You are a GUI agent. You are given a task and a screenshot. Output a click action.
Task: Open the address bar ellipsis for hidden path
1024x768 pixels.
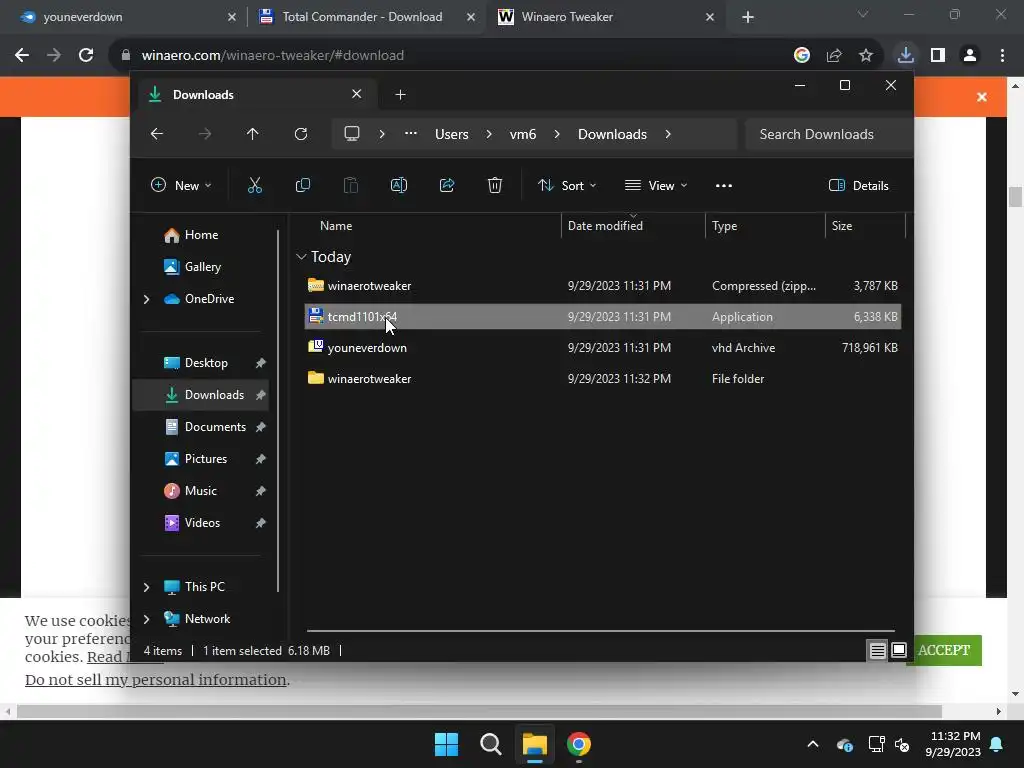coord(410,134)
